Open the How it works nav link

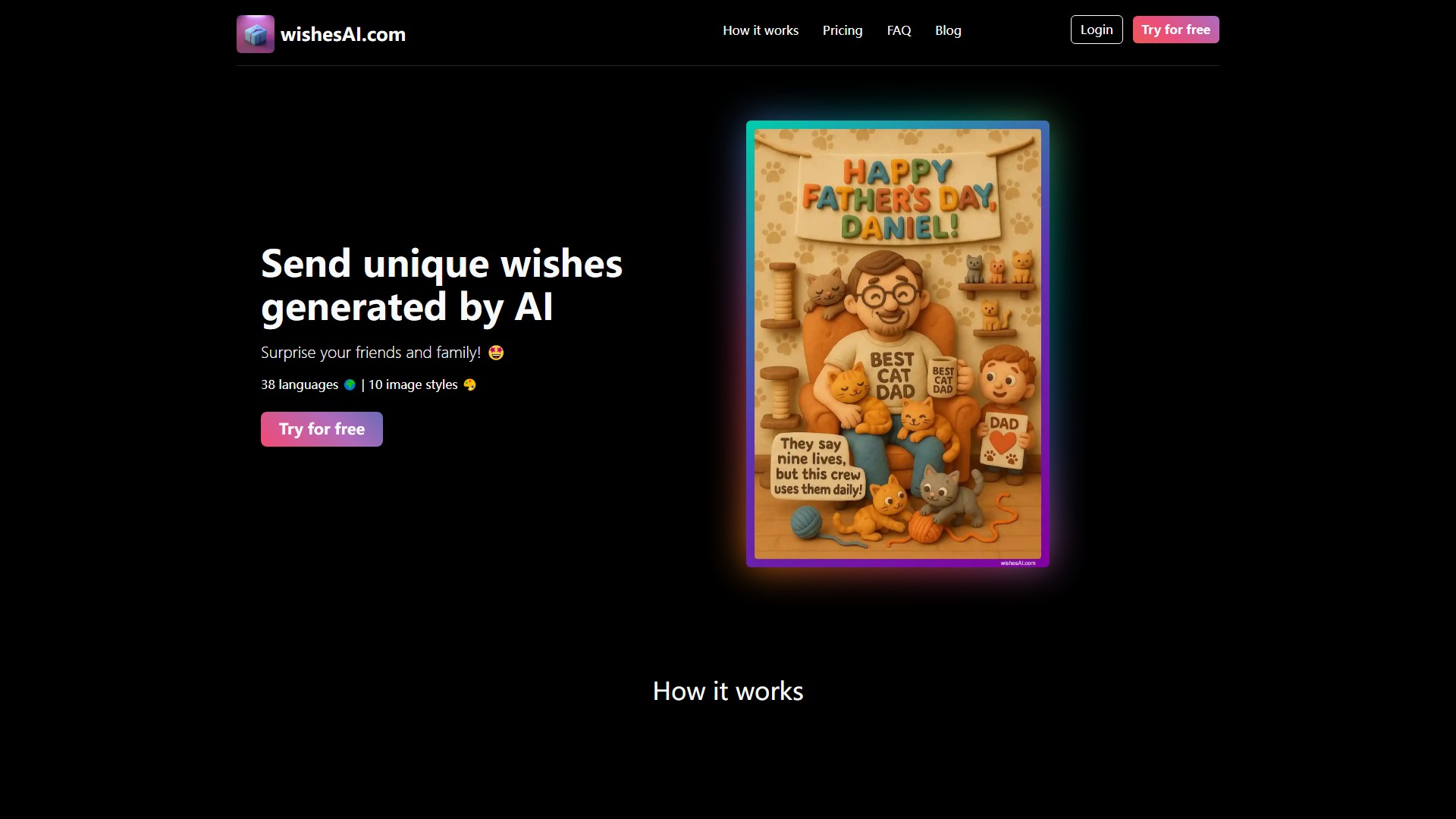760,30
